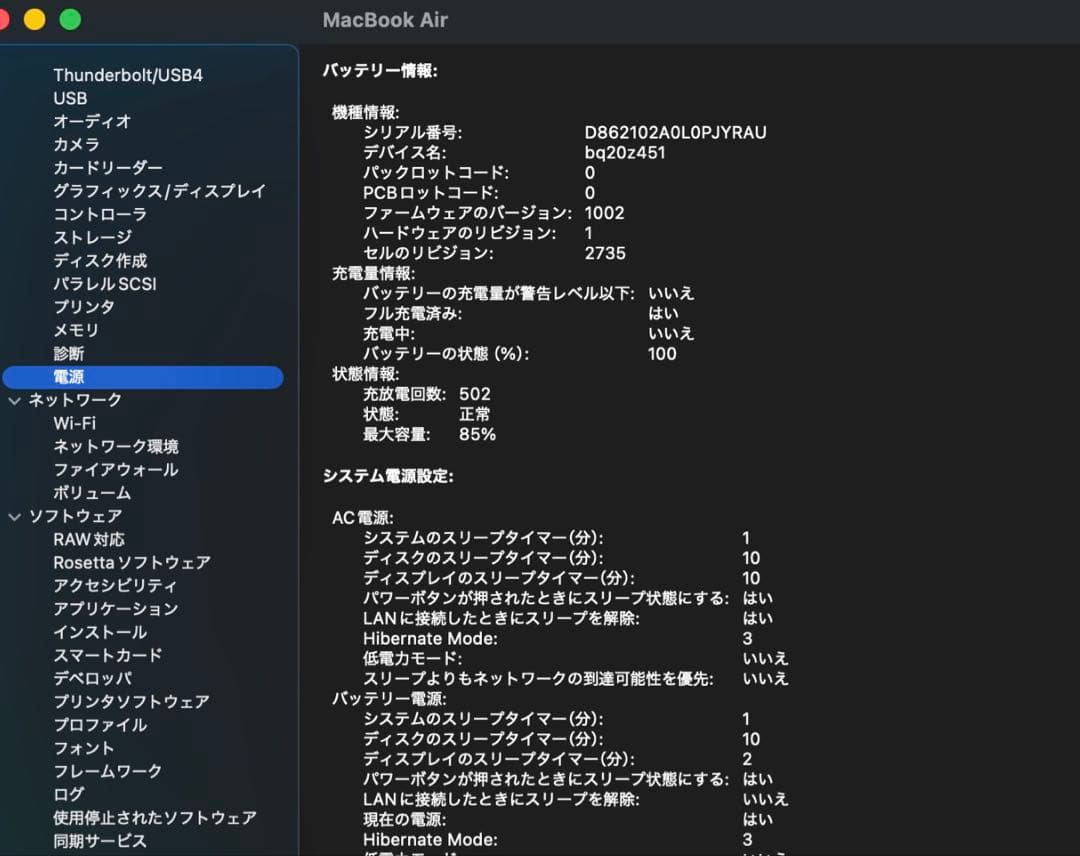This screenshot has width=1080, height=856.
Task: Click the 最大容量 value 85%
Action: tap(477, 435)
